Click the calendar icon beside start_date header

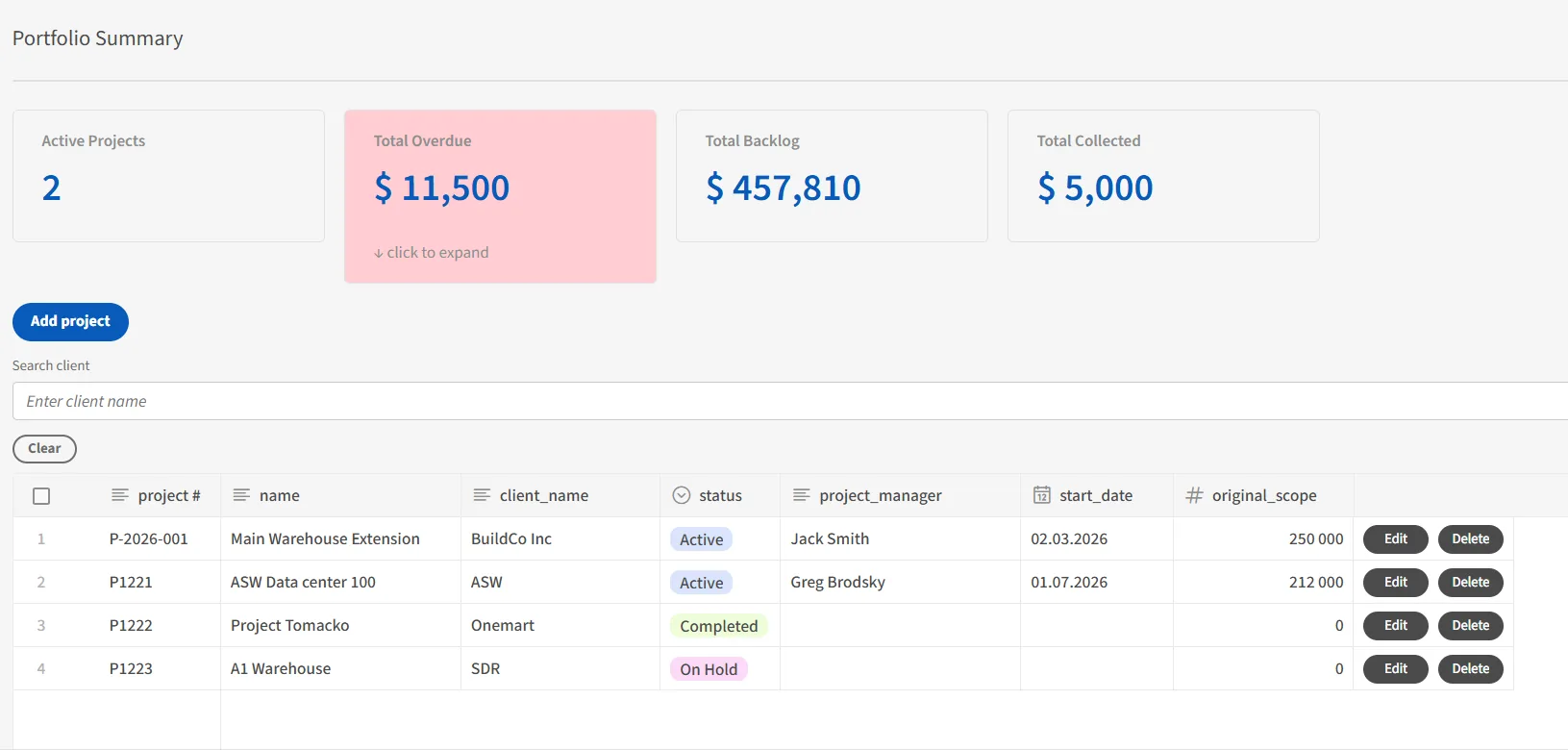point(1042,495)
